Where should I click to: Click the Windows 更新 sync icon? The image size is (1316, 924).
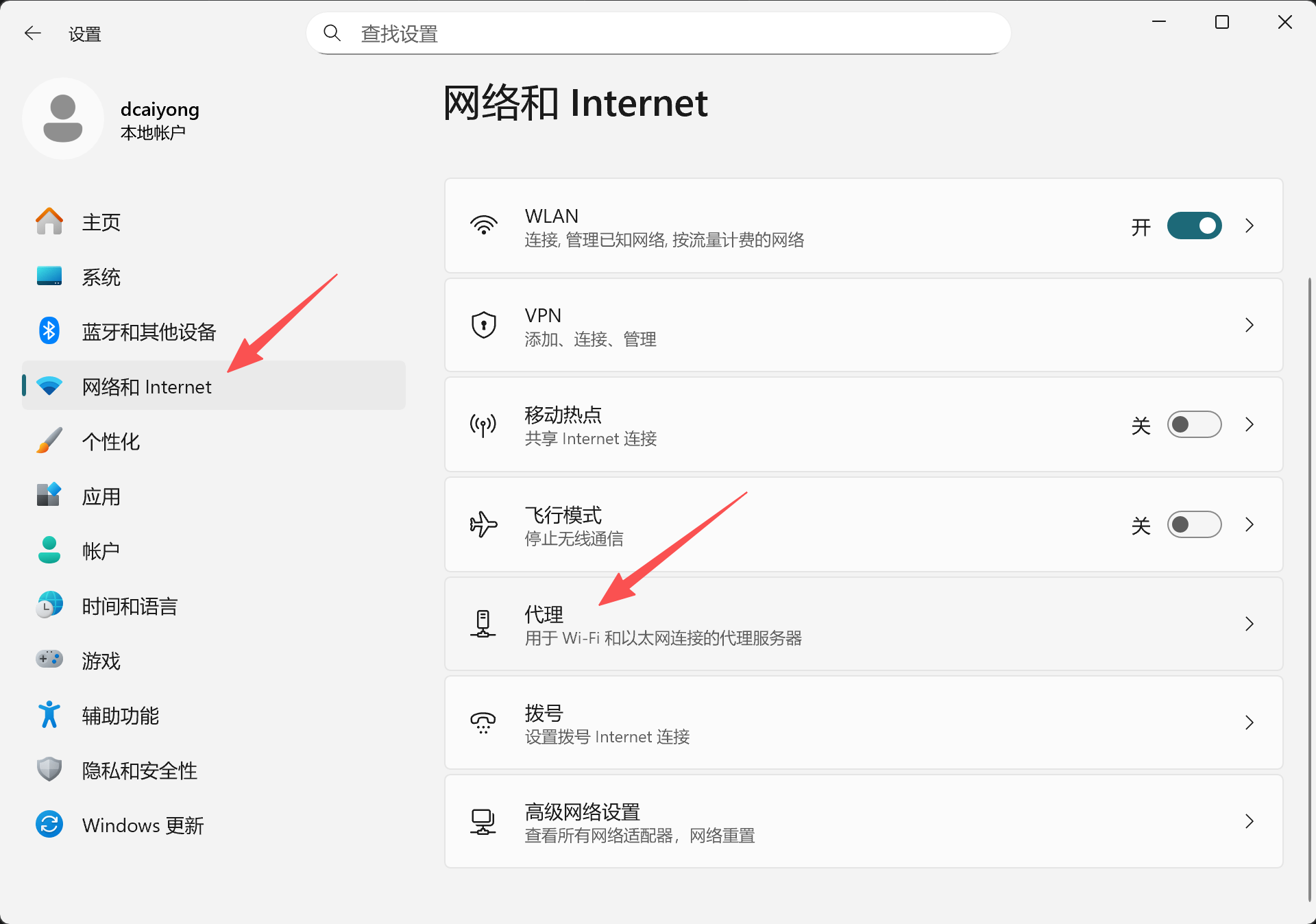point(49,825)
